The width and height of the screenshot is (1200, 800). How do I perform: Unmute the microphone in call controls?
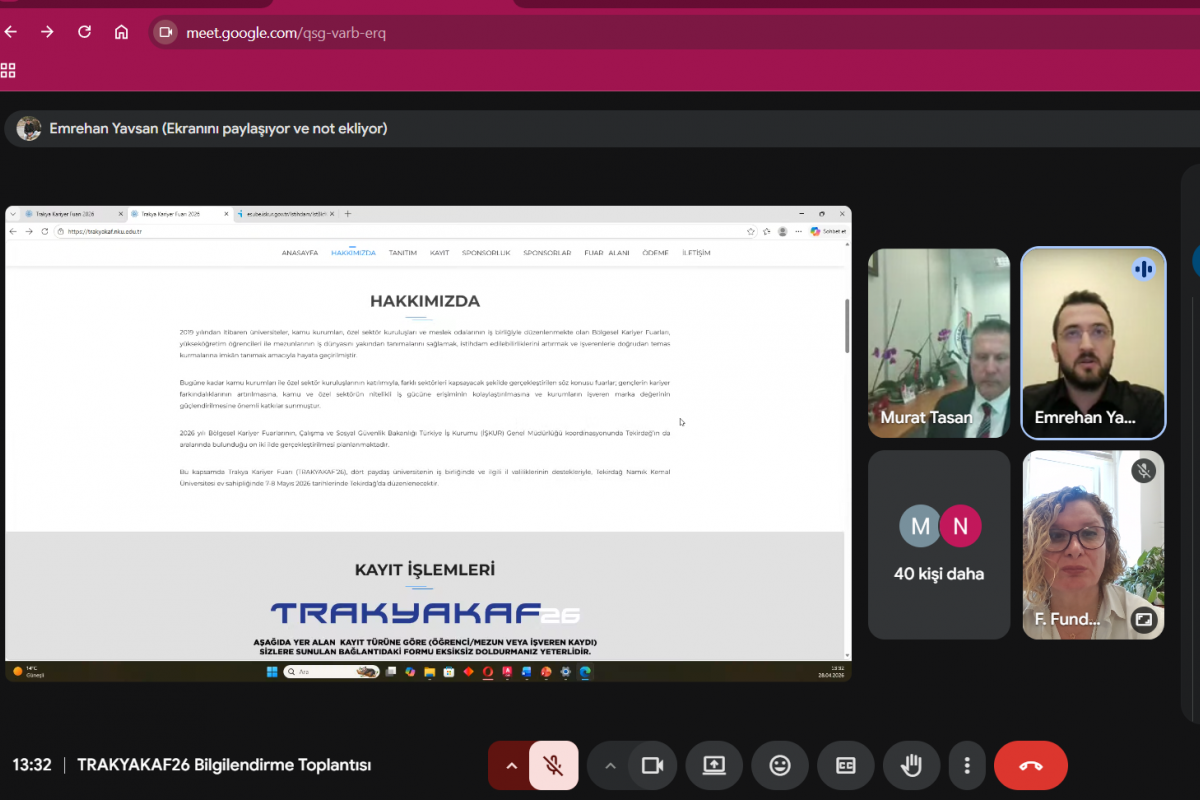coord(553,766)
